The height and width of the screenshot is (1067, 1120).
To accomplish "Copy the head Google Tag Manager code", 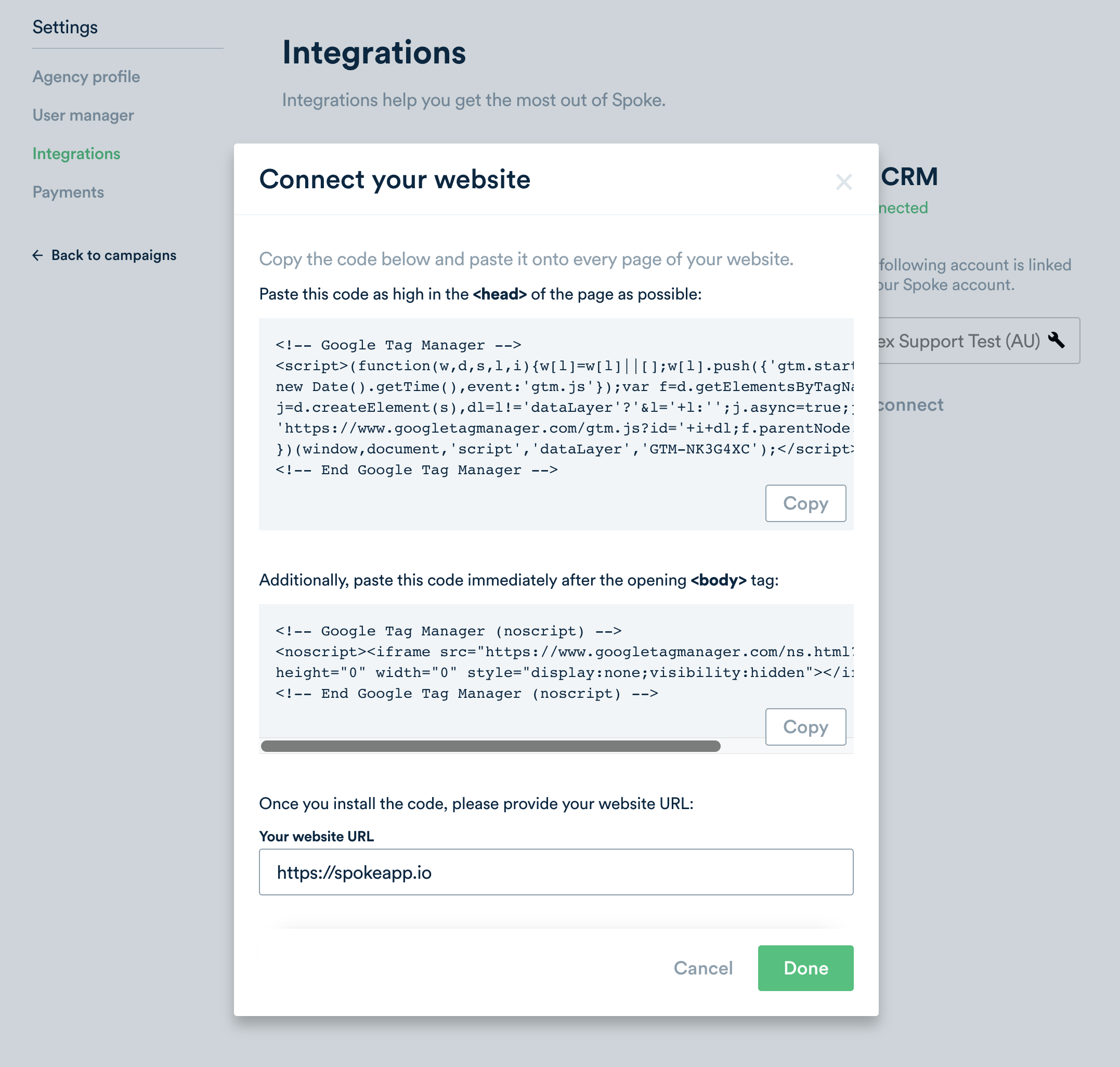I will click(805, 503).
